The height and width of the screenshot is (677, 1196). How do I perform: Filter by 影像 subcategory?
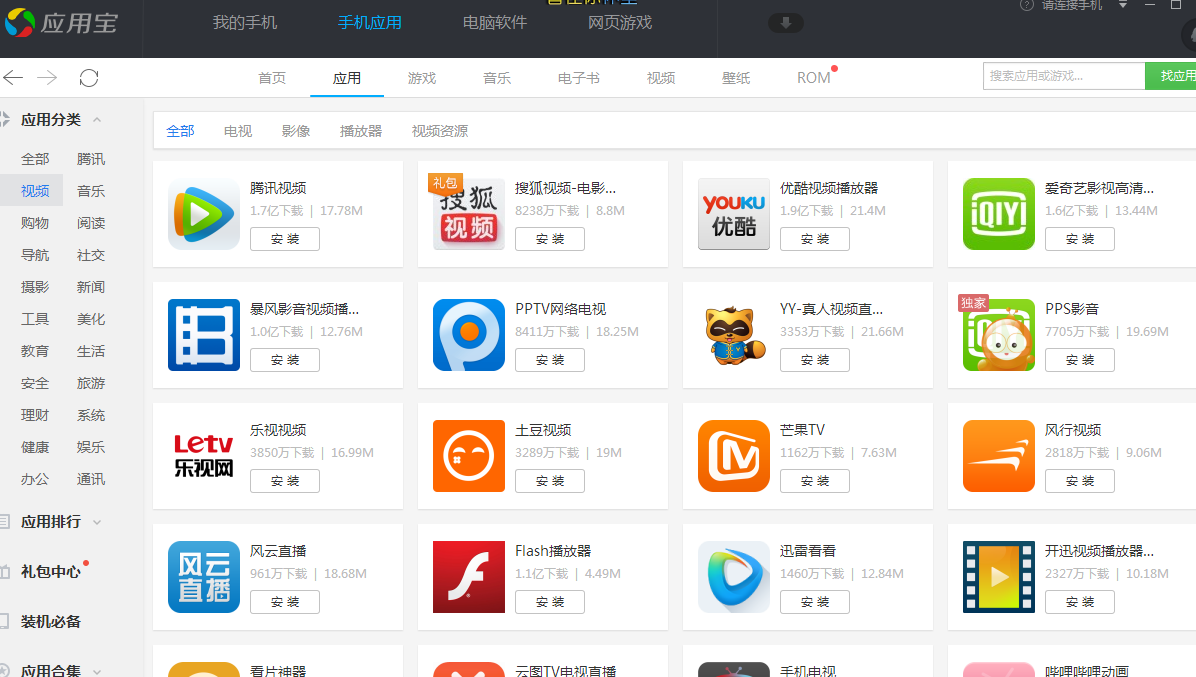coord(296,131)
